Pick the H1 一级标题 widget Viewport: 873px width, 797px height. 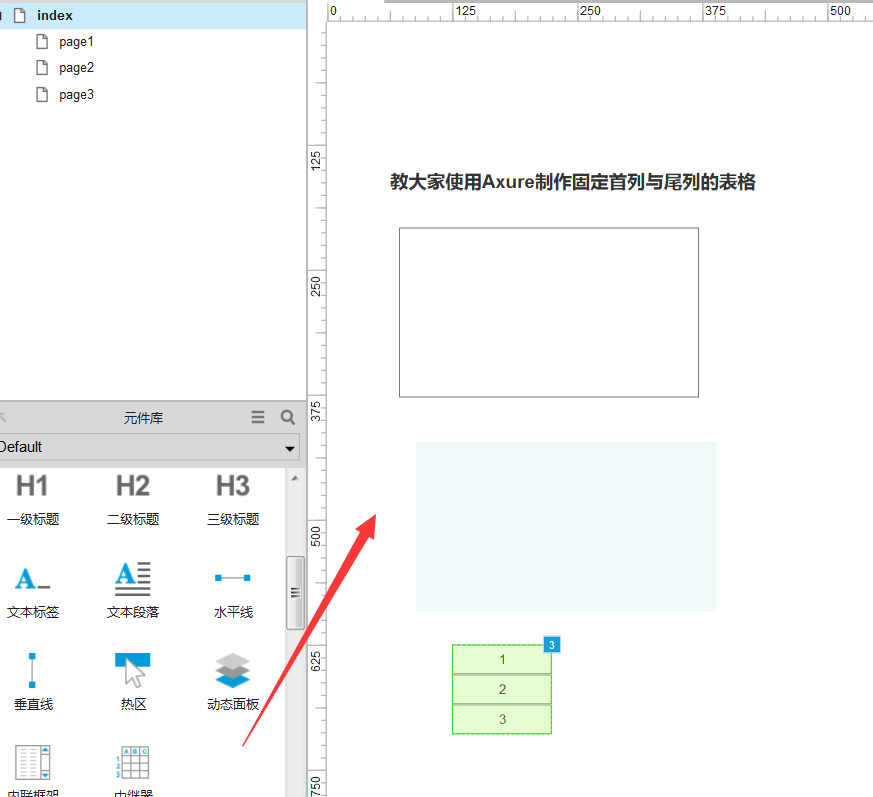pyautogui.click(x=32, y=500)
